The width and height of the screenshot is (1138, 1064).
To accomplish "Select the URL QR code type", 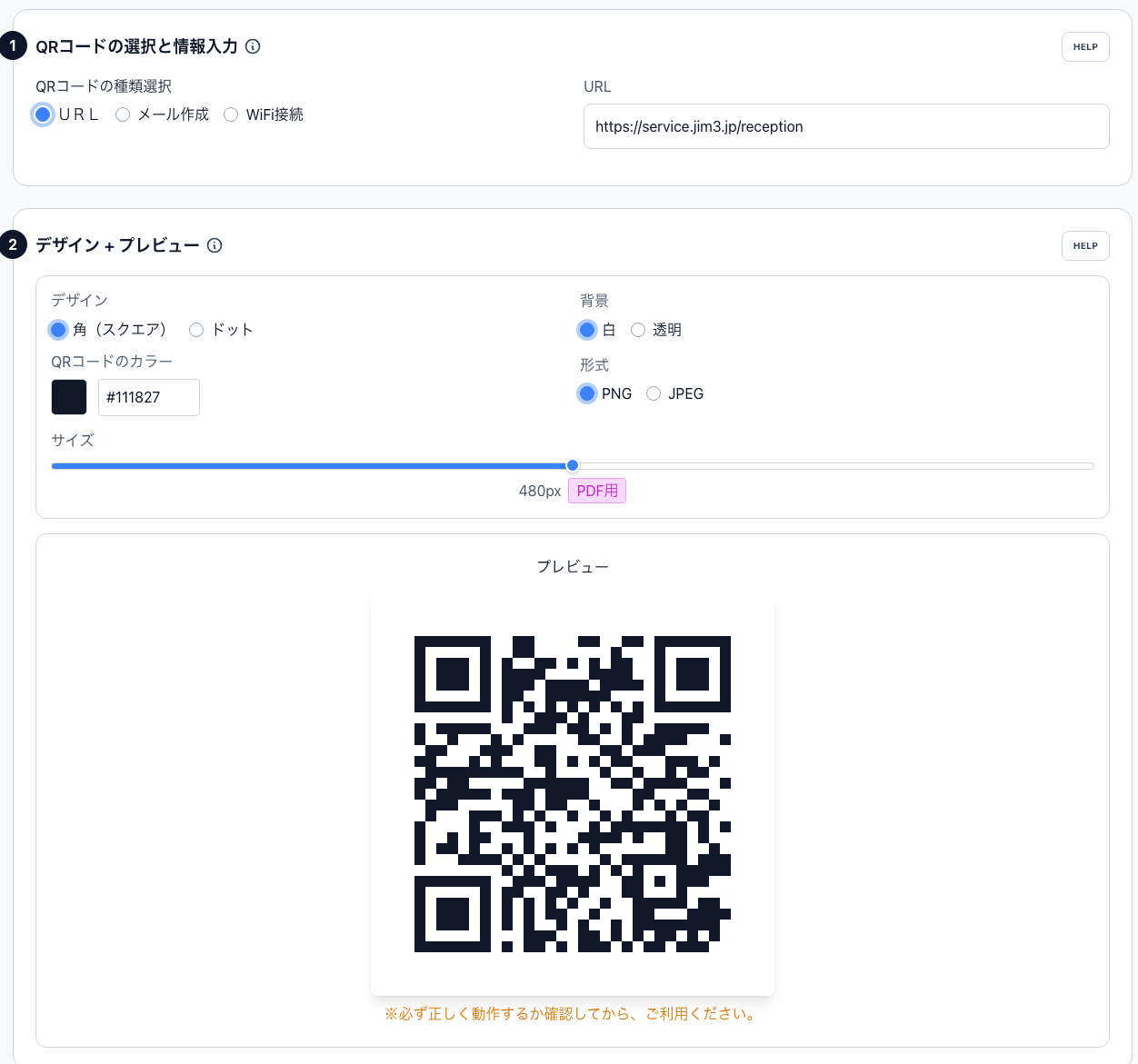I will point(43,114).
